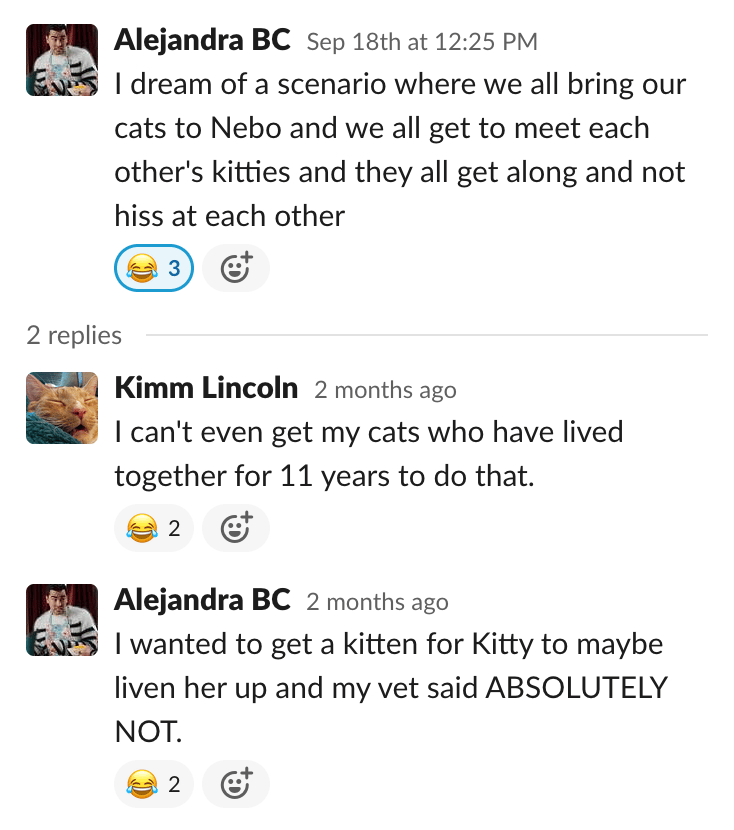Image resolution: width=734 pixels, height=830 pixels.
Task: Click the timestamp on Kimm Lincoln's reply
Action: coord(385,390)
